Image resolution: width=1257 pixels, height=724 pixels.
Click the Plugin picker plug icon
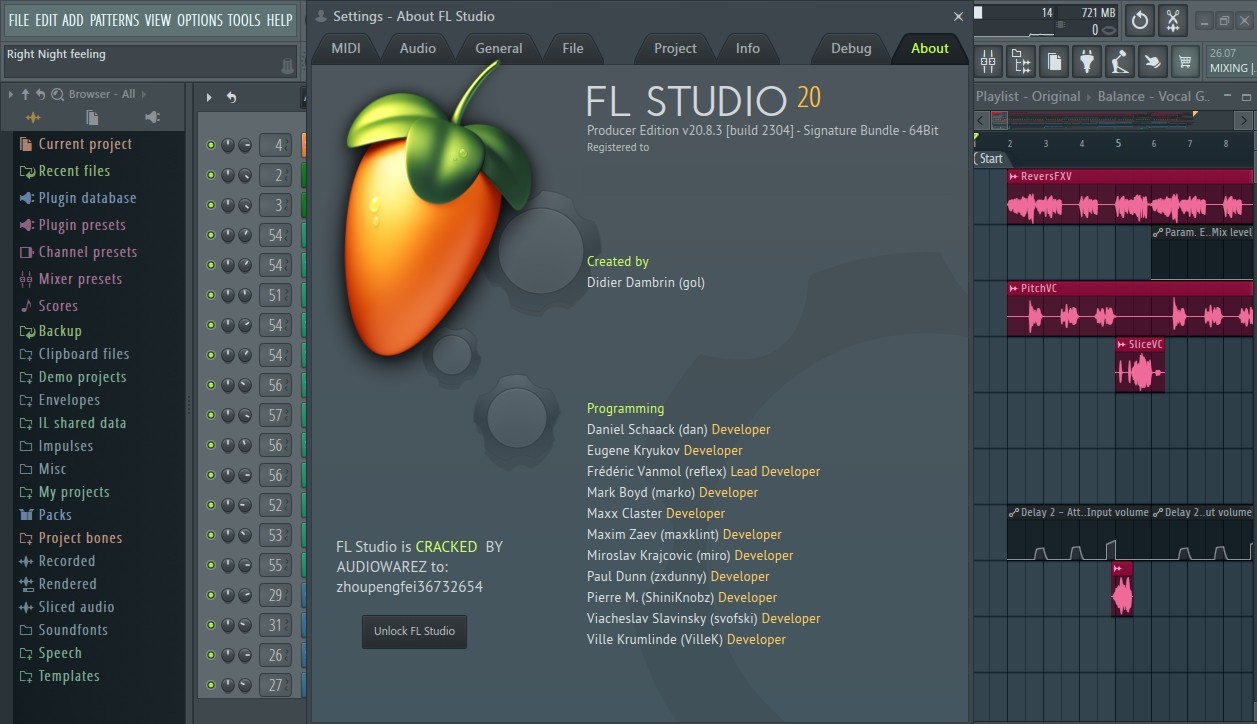click(x=1087, y=61)
